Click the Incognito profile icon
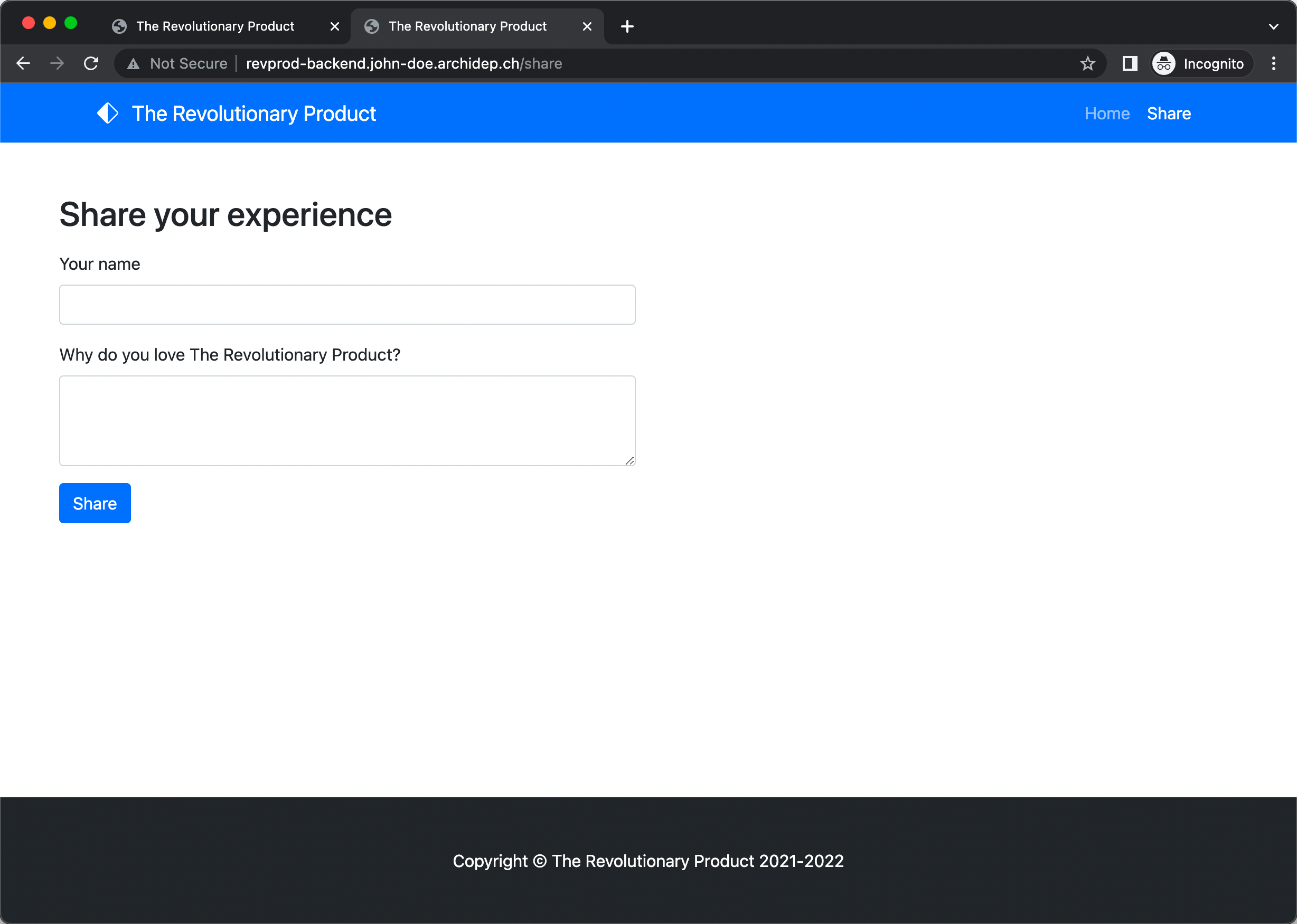The height and width of the screenshot is (924, 1297). click(x=1163, y=63)
